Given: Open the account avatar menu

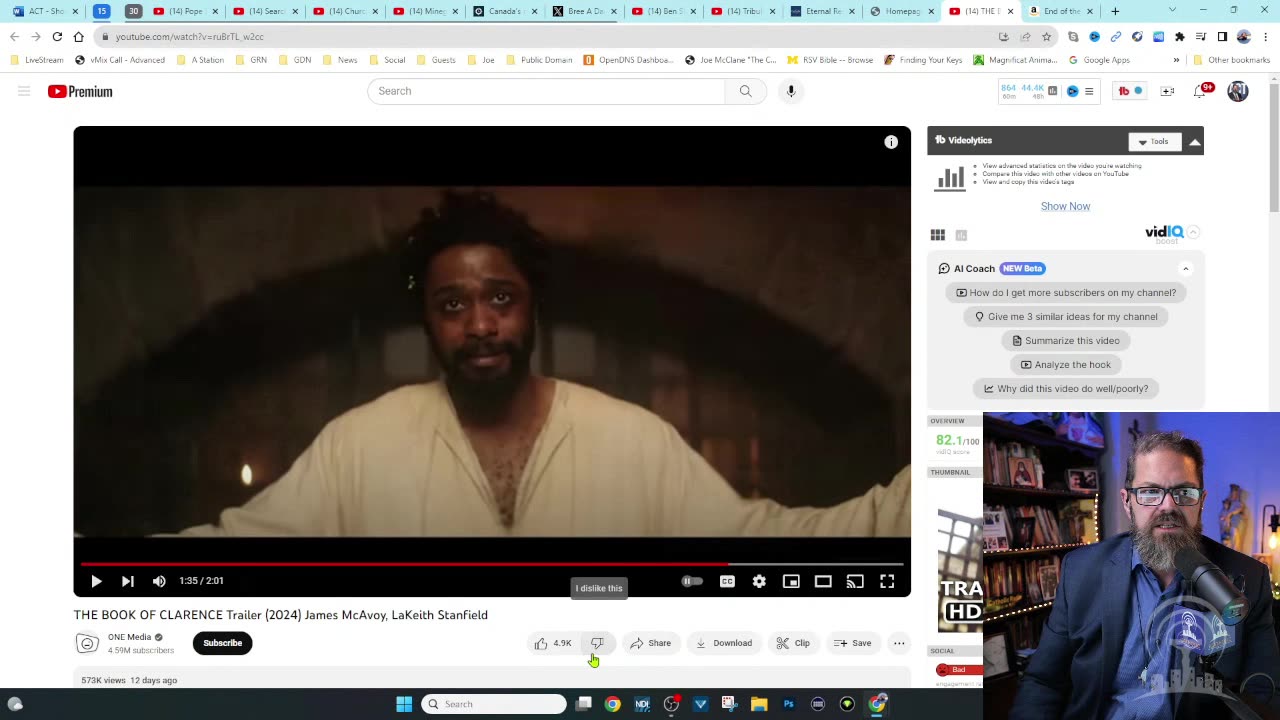Looking at the screenshot, I should (1238, 91).
